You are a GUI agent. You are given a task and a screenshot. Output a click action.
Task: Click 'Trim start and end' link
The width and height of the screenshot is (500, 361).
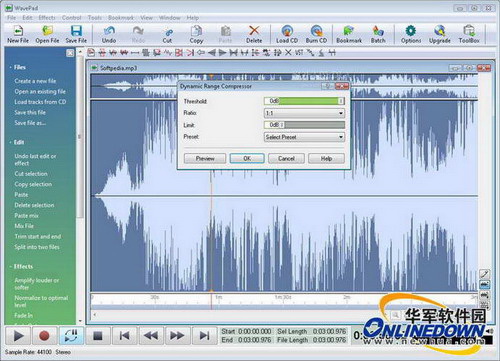[x=38, y=237]
